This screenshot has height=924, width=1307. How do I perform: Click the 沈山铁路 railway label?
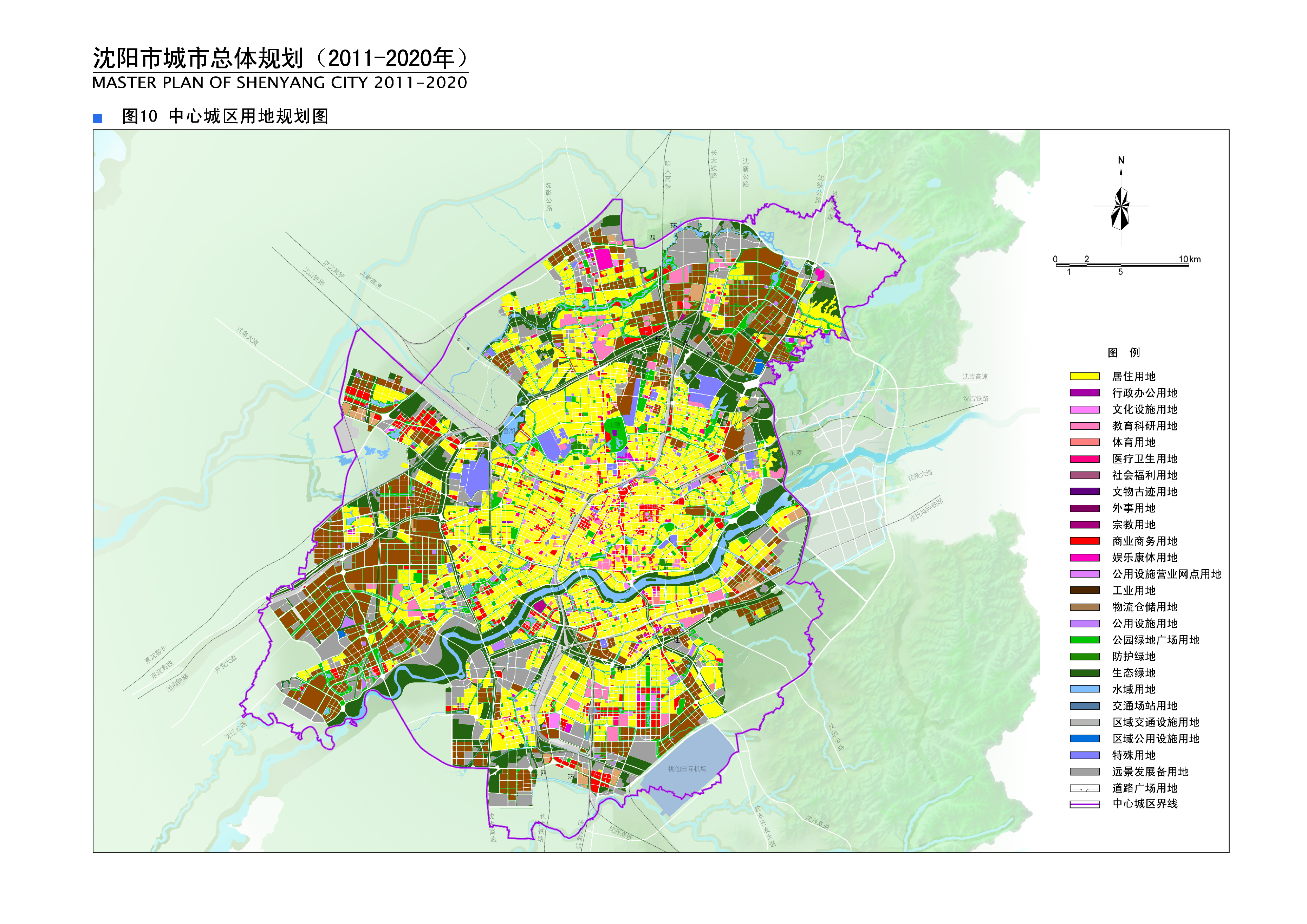coord(314,276)
